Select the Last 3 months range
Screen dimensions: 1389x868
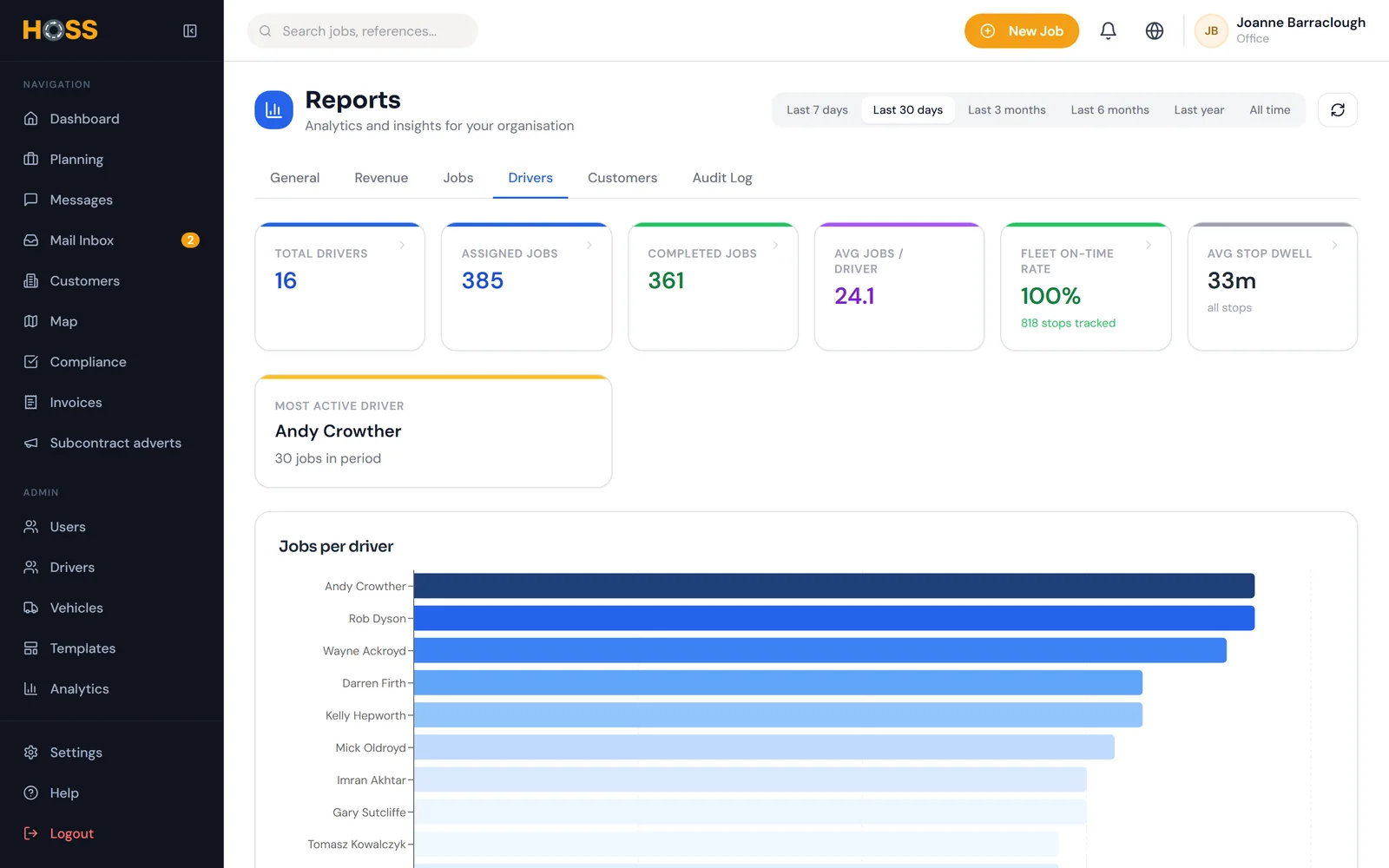(1006, 110)
